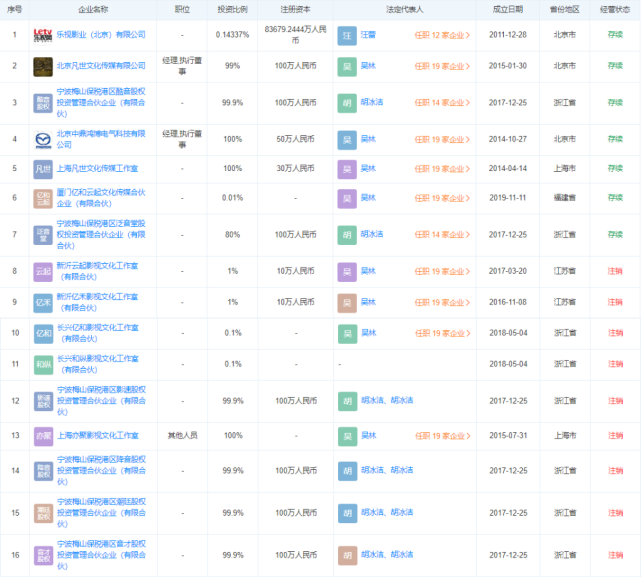Open the 乐视影业（北京）有限公司 link

point(101,35)
